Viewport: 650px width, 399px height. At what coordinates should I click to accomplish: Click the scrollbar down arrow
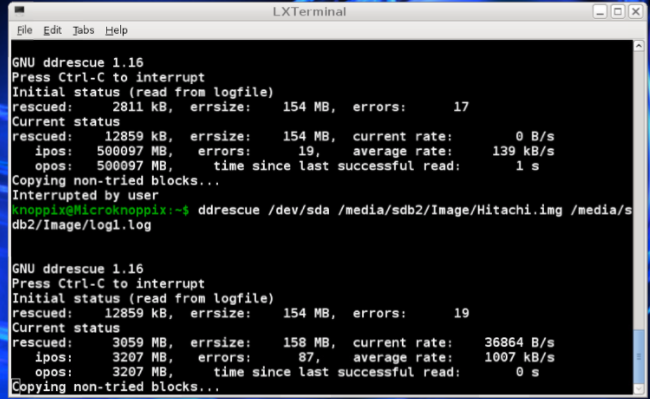[639, 389]
